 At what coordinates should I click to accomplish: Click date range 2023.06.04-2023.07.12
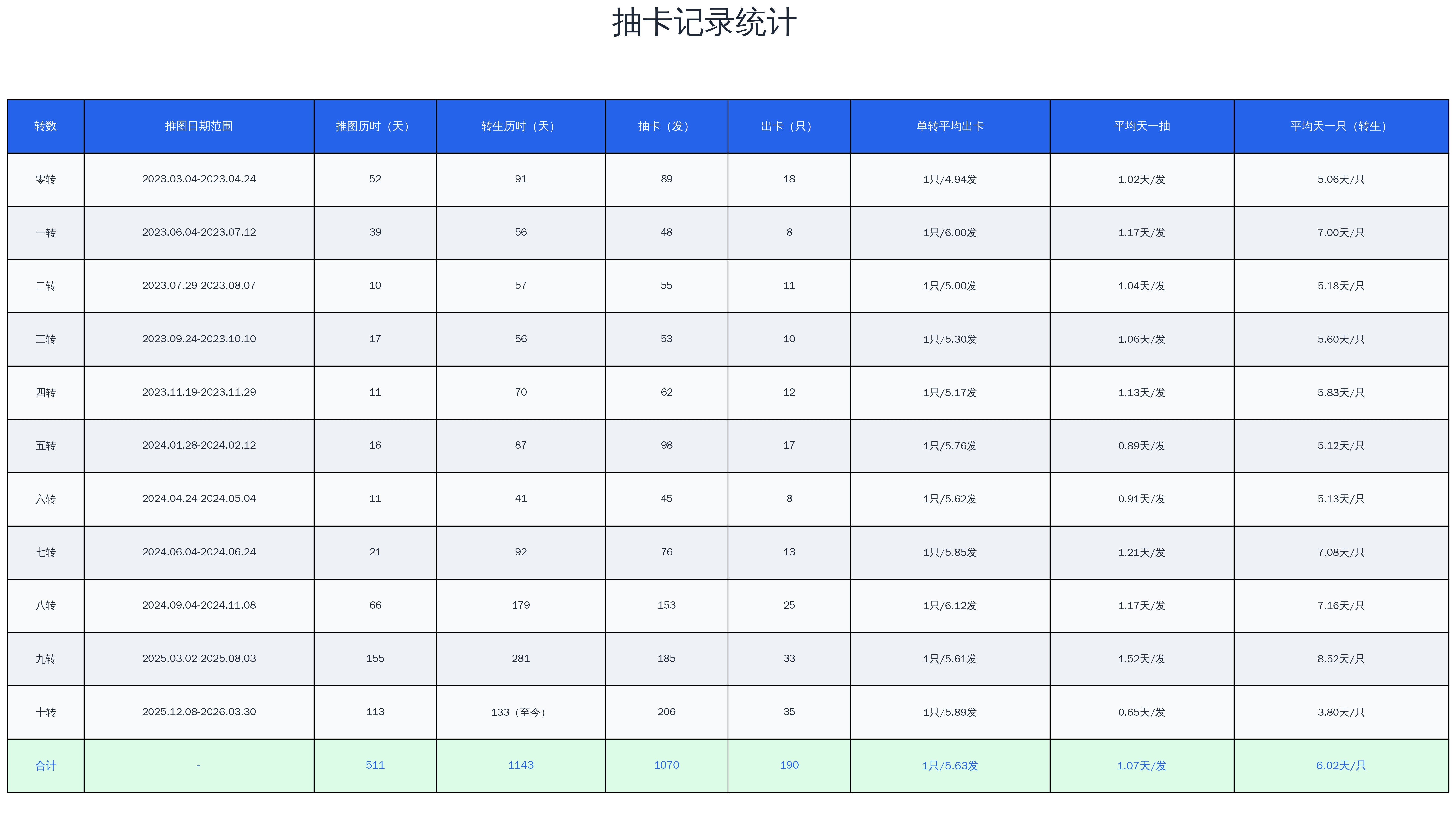coord(199,233)
